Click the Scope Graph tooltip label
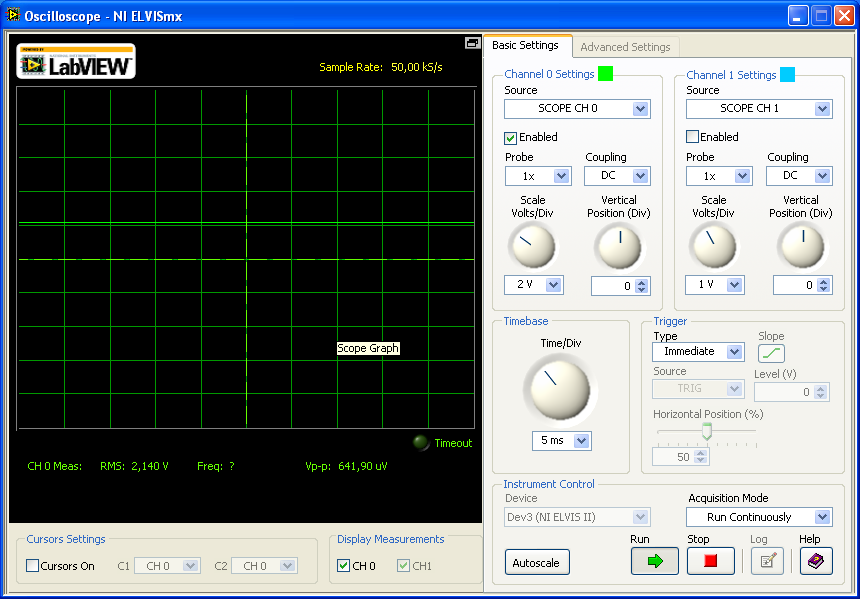The image size is (860, 599). pyautogui.click(x=367, y=348)
